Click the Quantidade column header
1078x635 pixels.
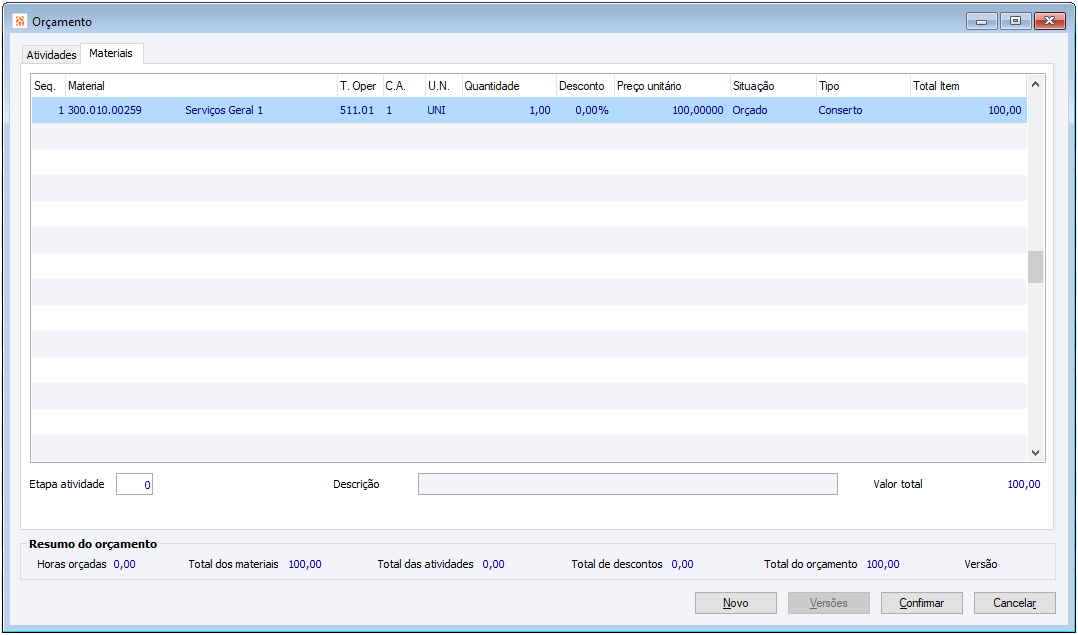click(509, 86)
